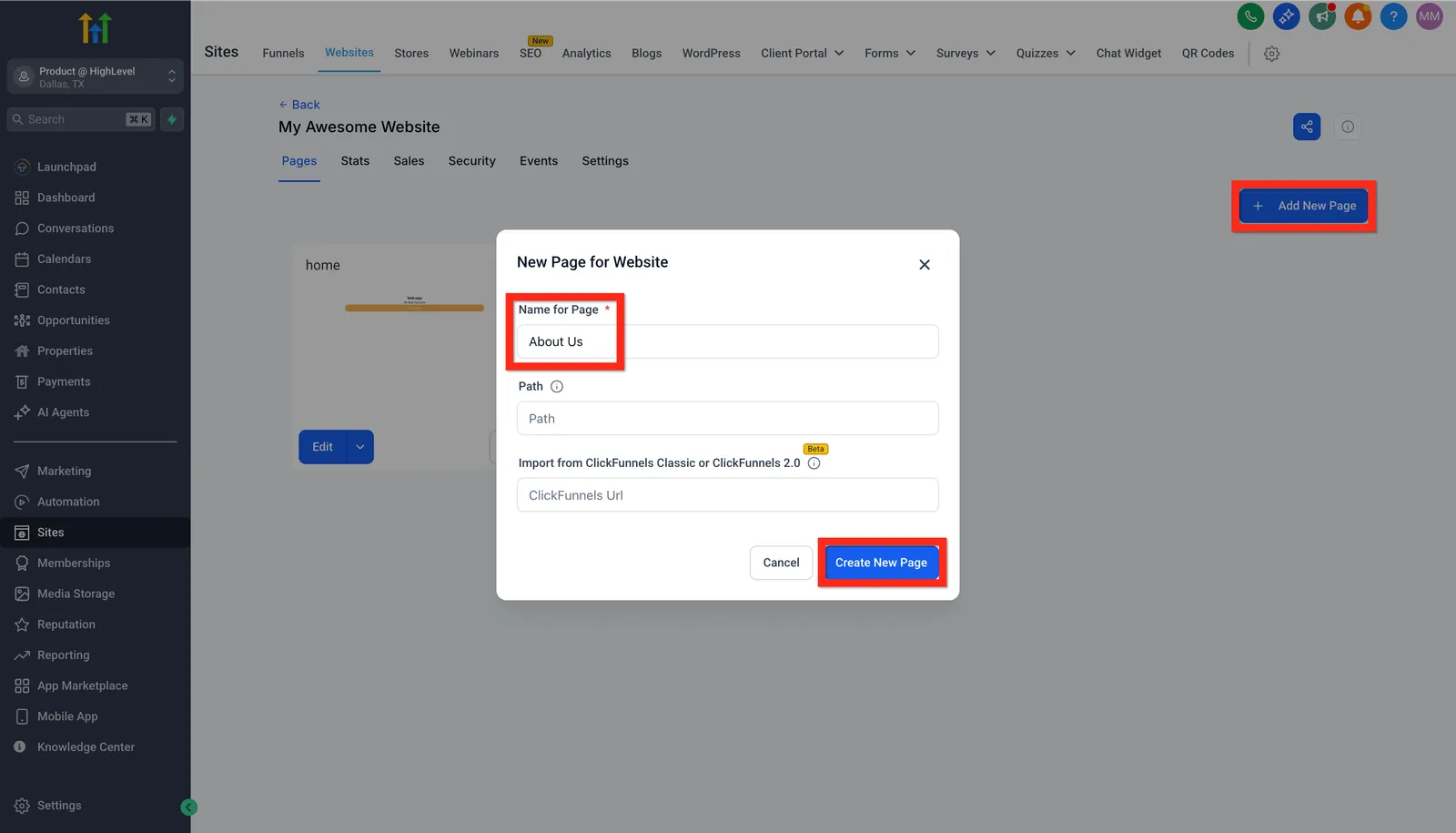This screenshot has width=1456, height=833.
Task: Open the Sites settings gear icon
Action: (1271, 54)
